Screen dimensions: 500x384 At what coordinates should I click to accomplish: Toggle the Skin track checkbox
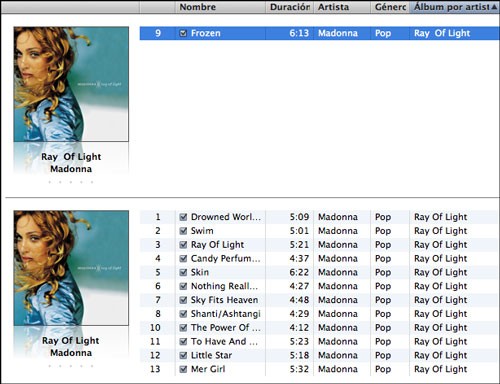(183, 272)
